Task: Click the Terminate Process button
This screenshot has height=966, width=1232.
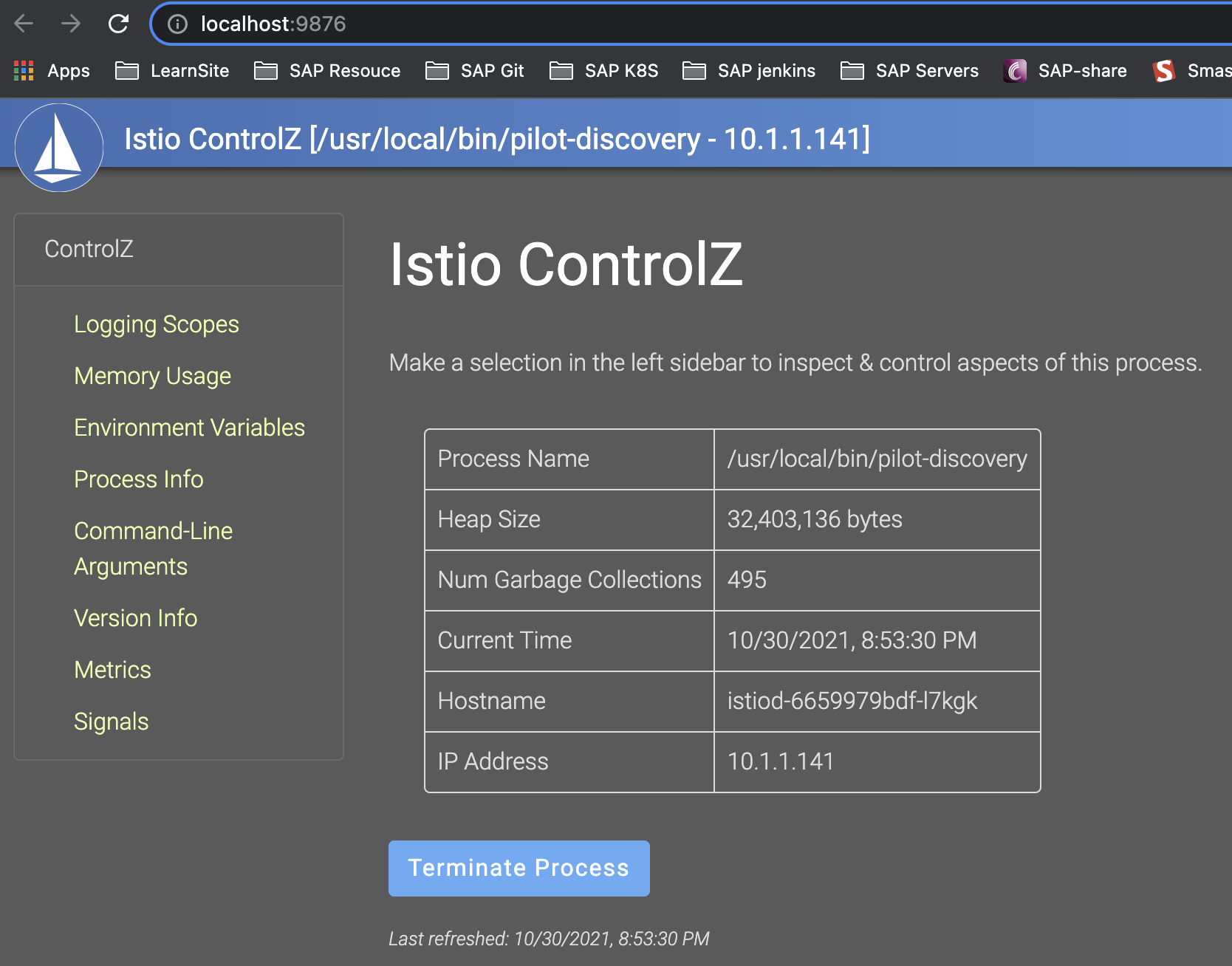Action: [519, 869]
